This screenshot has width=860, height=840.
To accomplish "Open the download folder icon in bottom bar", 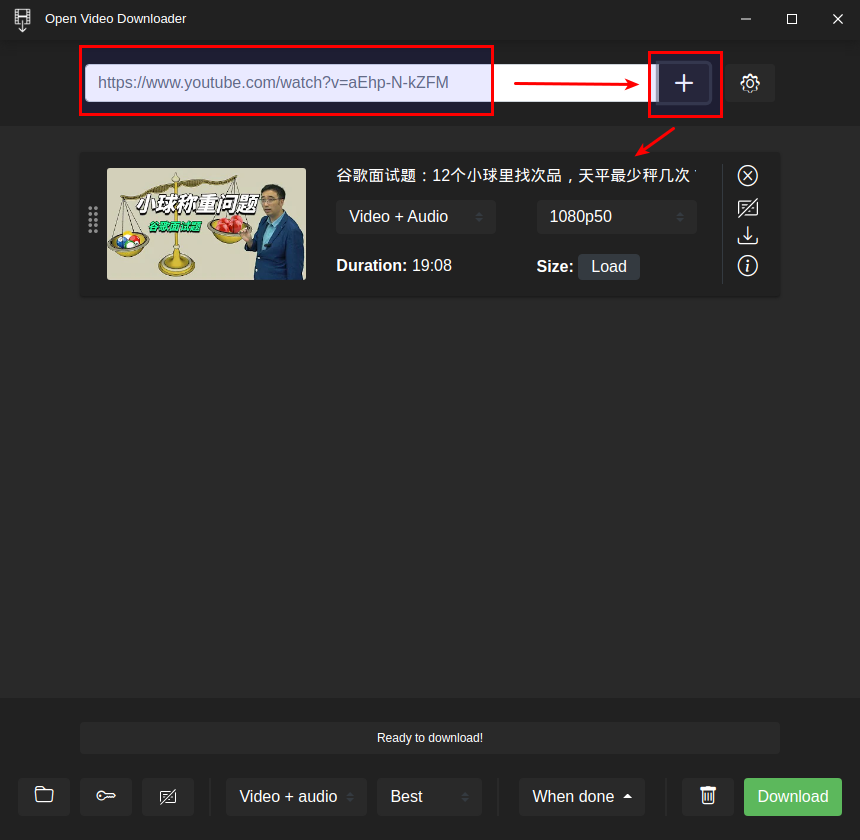I will tap(44, 796).
